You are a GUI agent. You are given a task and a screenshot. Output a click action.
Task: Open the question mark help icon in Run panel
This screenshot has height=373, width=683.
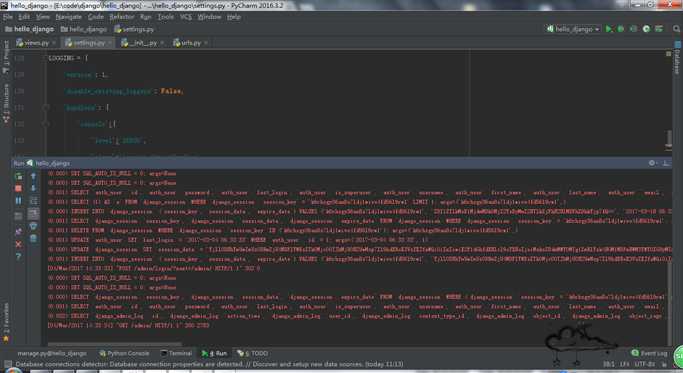pyautogui.click(x=18, y=257)
